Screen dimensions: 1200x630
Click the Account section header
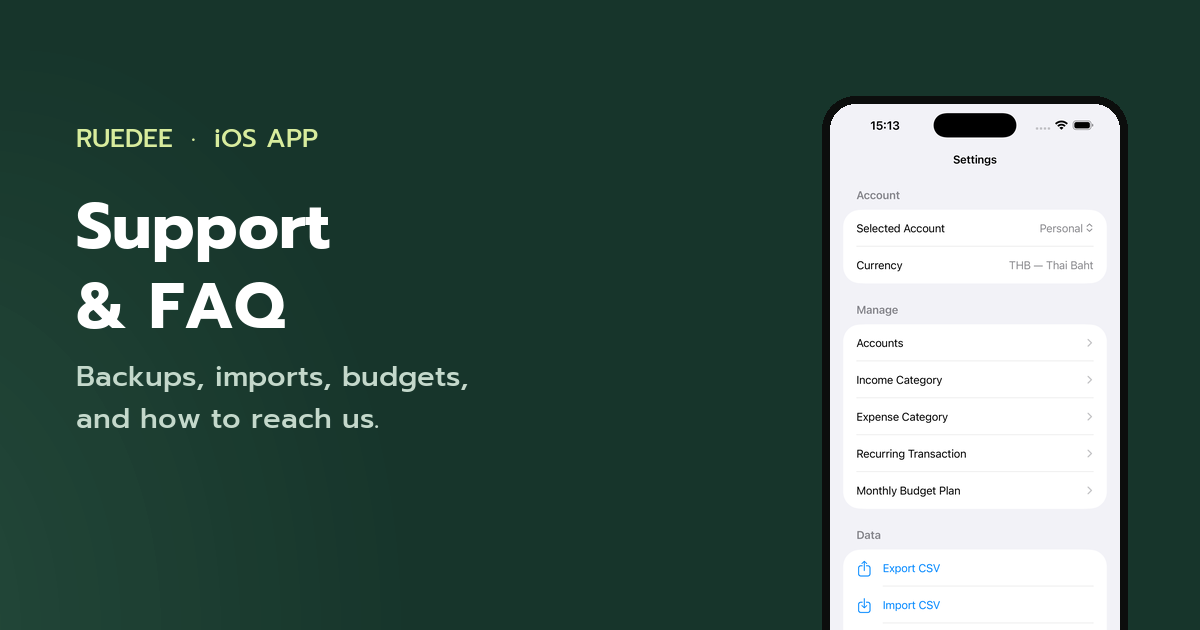(878, 195)
